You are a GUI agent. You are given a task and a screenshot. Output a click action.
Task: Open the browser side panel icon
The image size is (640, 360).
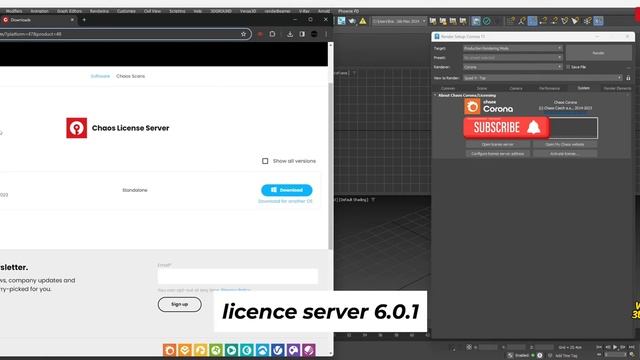pyautogui.click(x=302, y=34)
